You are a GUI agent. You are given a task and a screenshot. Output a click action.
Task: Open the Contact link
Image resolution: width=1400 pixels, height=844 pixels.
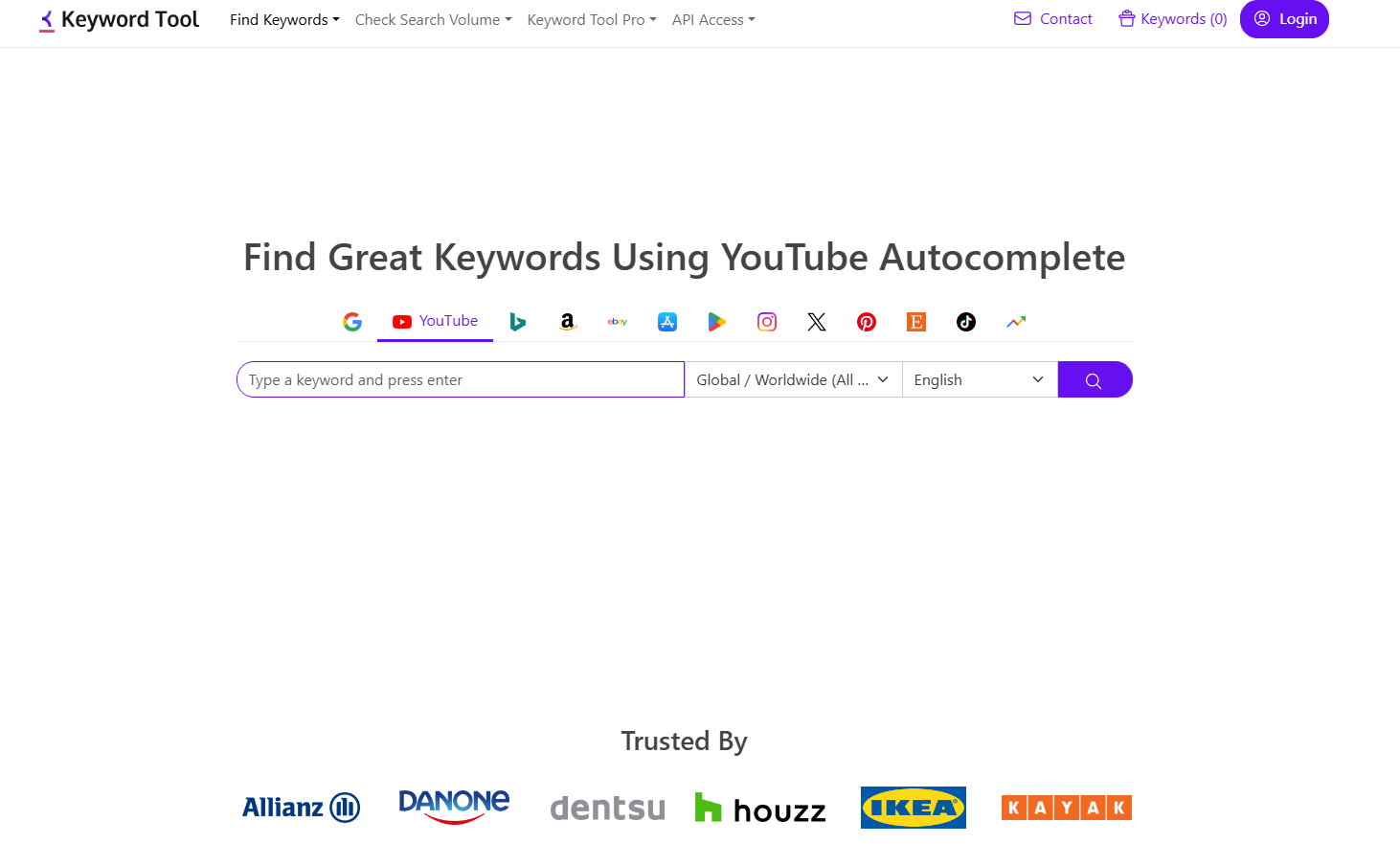pos(1052,19)
